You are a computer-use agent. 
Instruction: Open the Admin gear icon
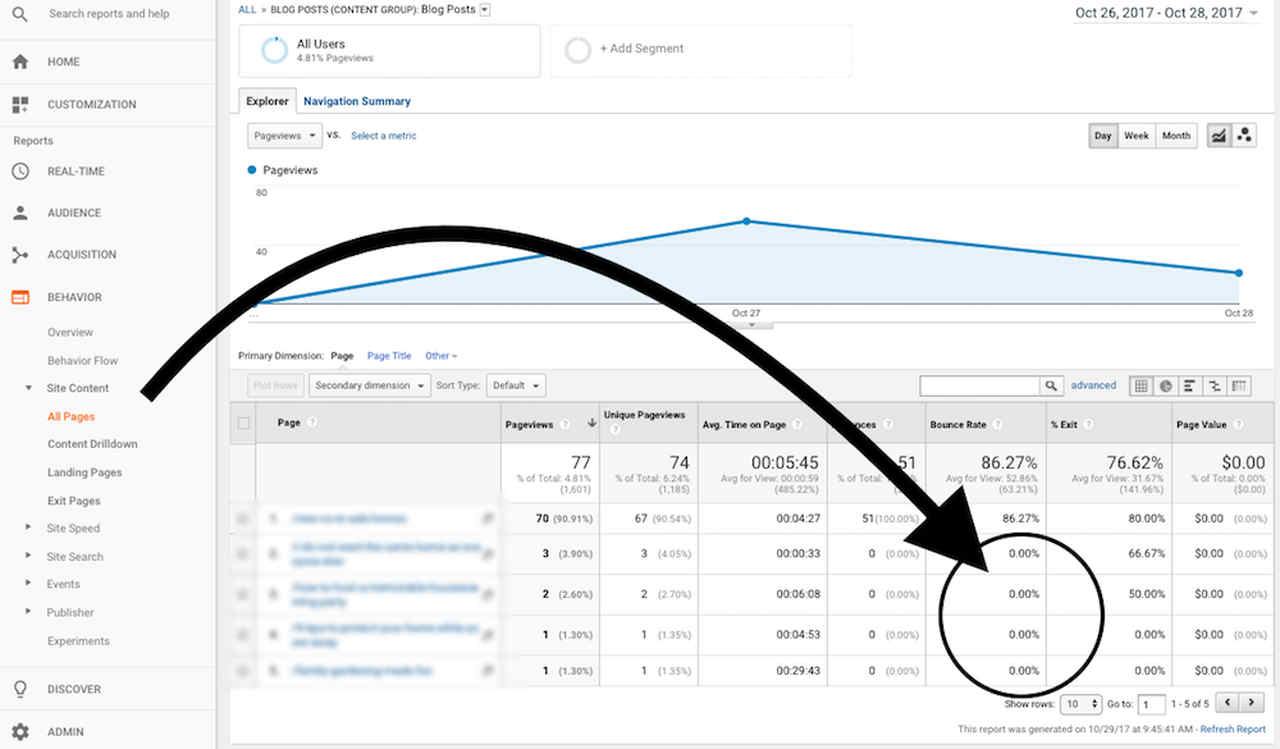20,732
